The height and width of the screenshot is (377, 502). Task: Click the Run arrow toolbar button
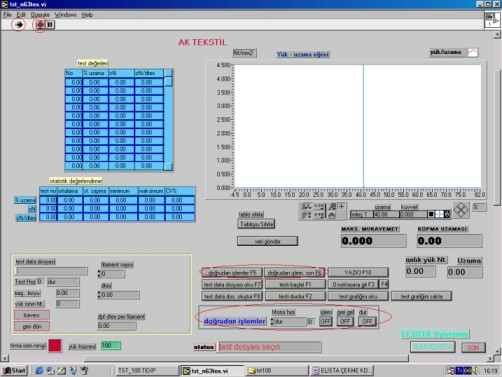pos(19,25)
